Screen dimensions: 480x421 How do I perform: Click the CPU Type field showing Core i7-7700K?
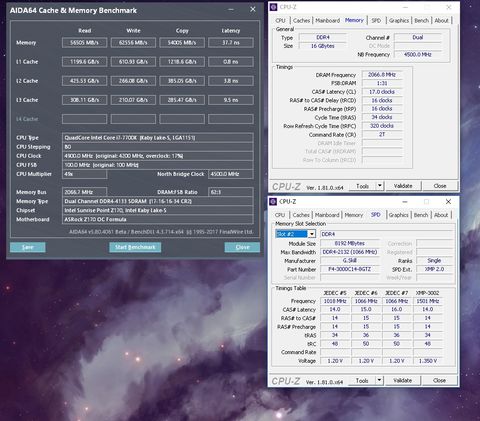158,138
